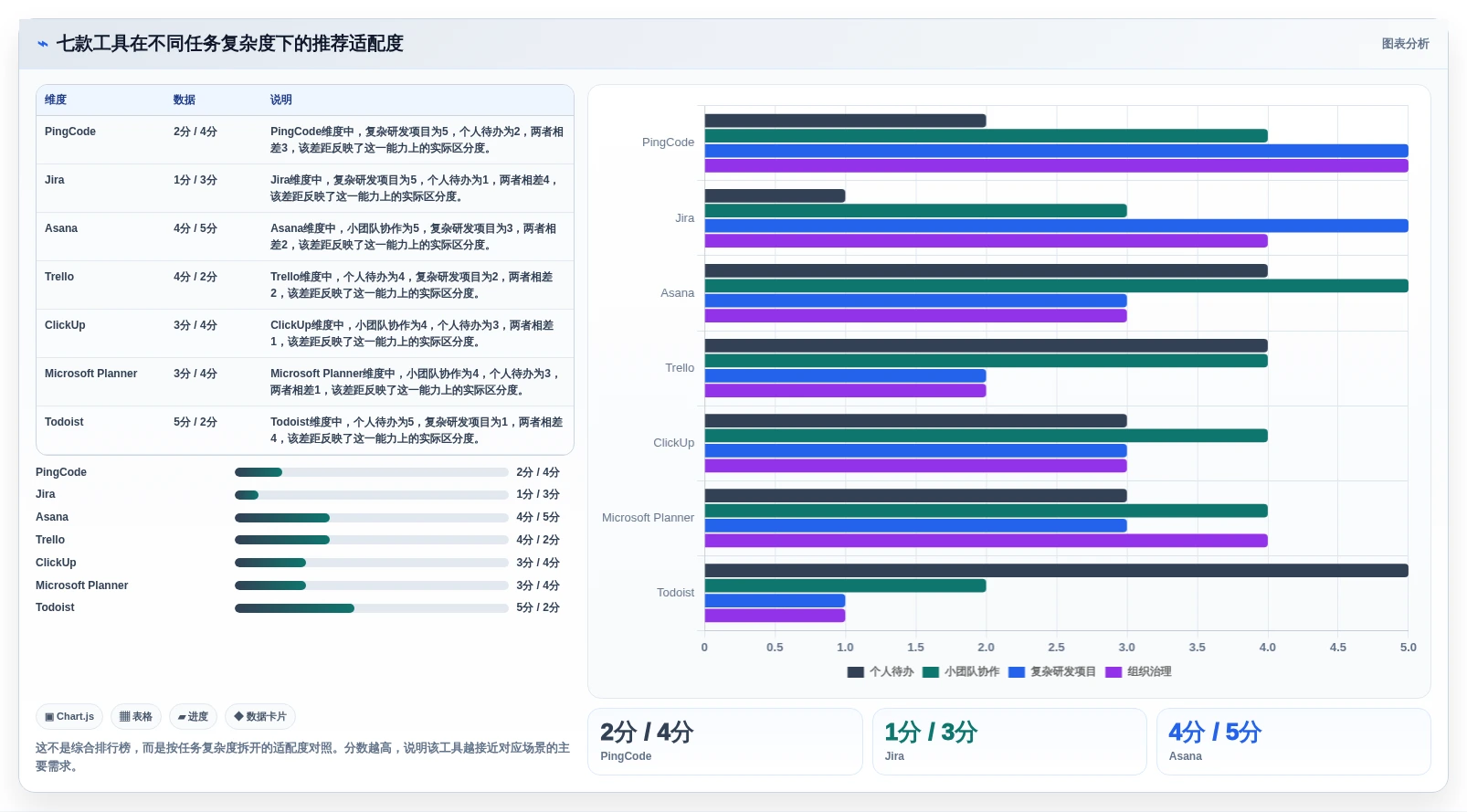
Task: Select the Todoist table row name
Action: pos(64,422)
